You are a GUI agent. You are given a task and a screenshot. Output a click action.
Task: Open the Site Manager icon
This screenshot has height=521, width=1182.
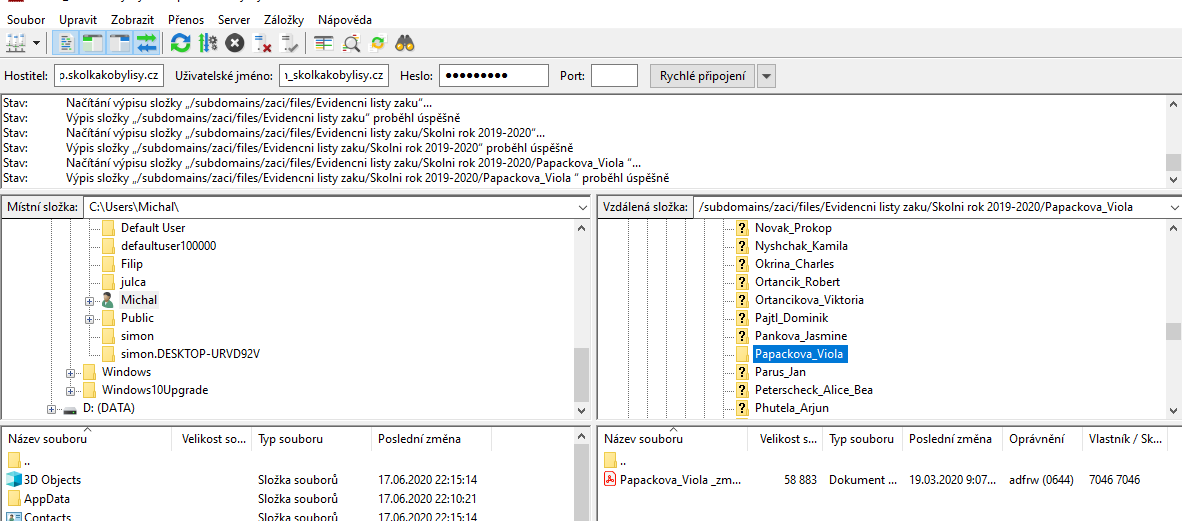point(16,43)
